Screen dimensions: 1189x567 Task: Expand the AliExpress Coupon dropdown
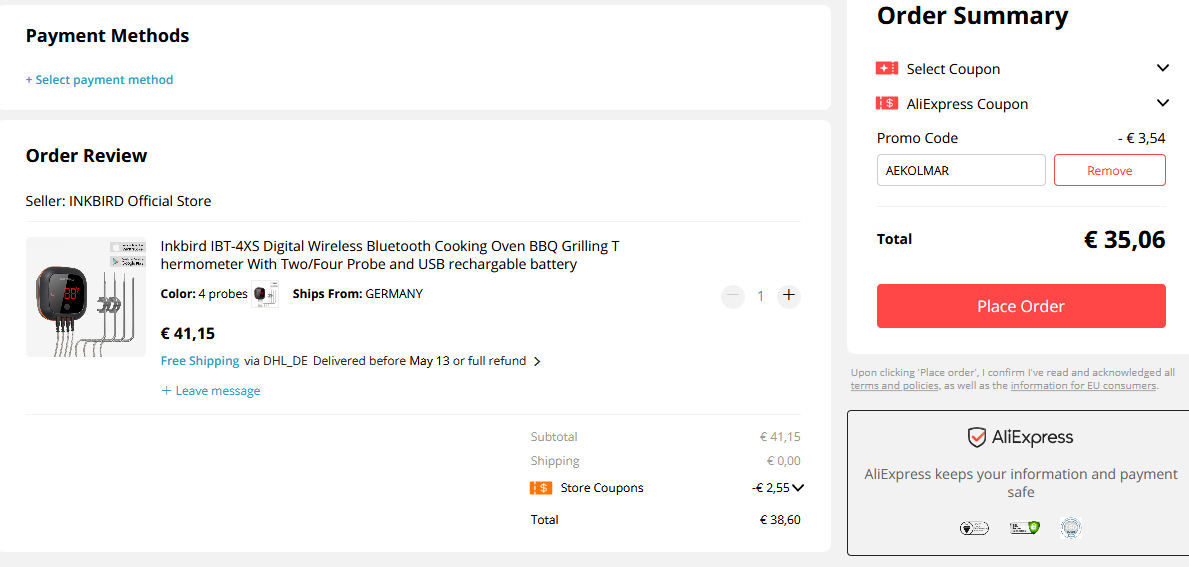click(1162, 103)
